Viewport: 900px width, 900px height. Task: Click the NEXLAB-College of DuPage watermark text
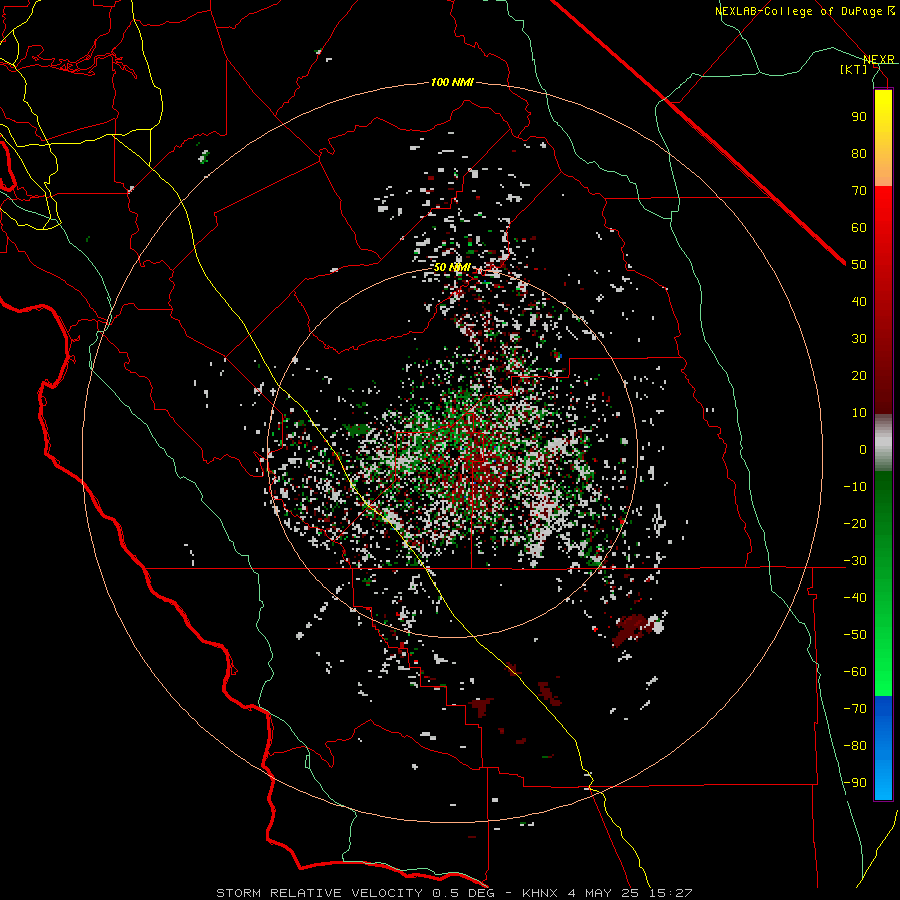(x=805, y=11)
